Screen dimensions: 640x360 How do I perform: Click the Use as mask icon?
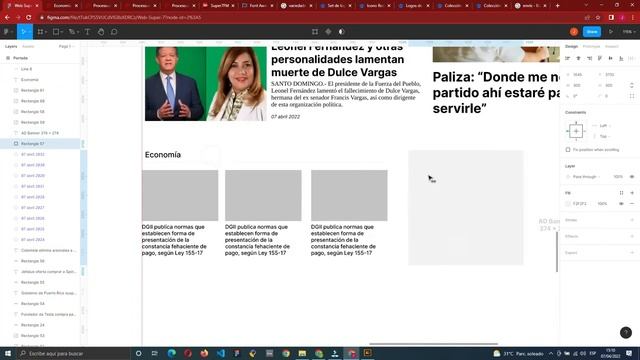[x=342, y=31]
